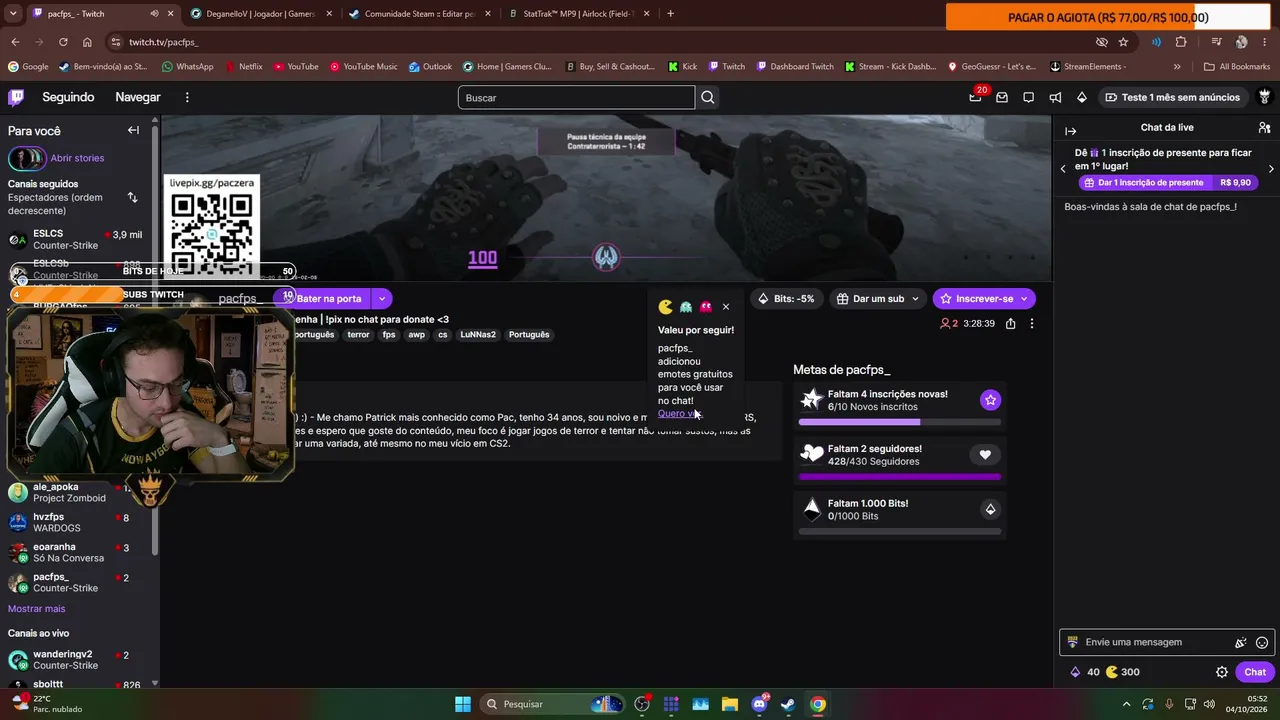Go to Seguindo tab

point(68,97)
